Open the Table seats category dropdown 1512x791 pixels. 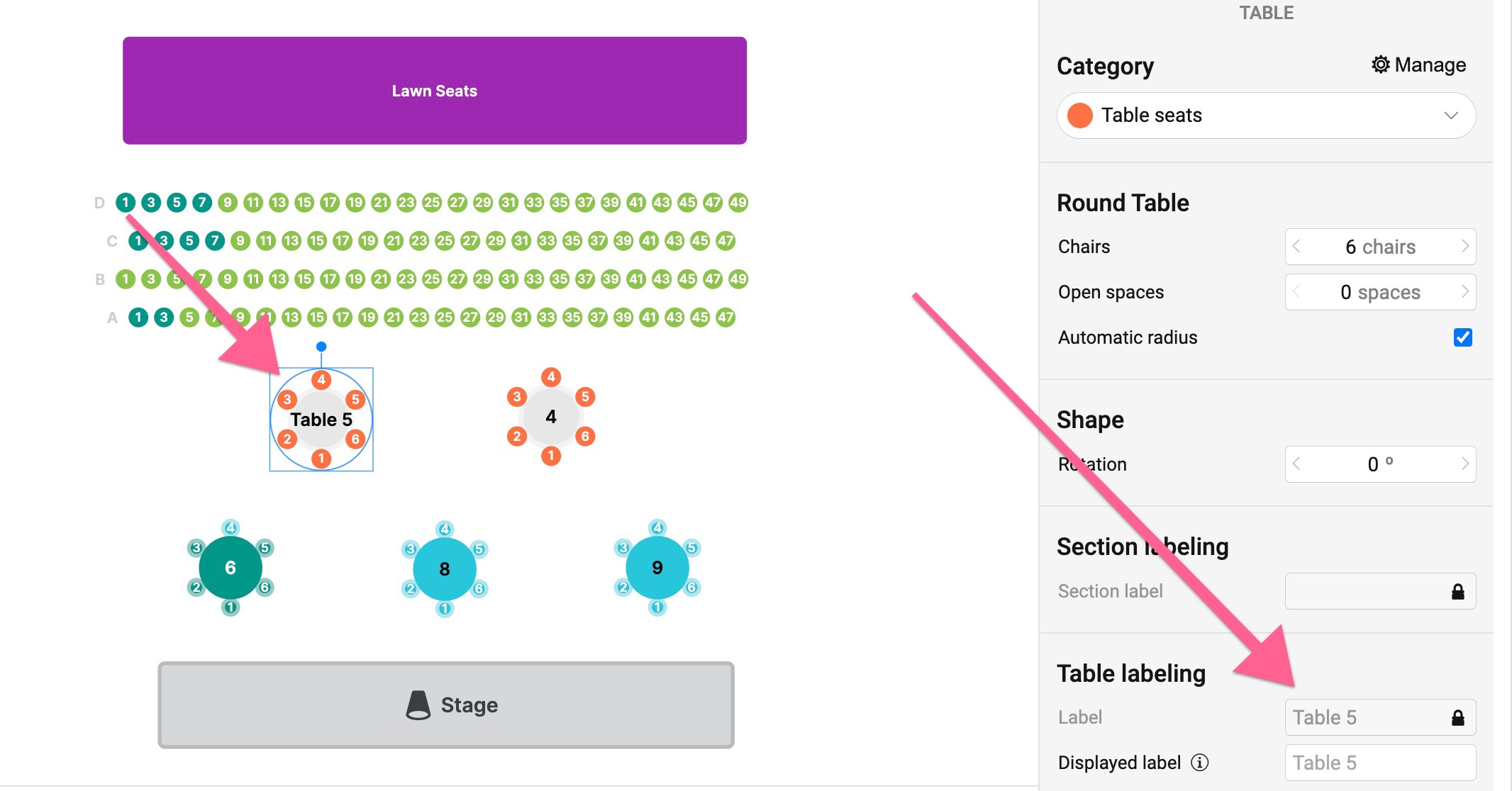coord(1266,116)
